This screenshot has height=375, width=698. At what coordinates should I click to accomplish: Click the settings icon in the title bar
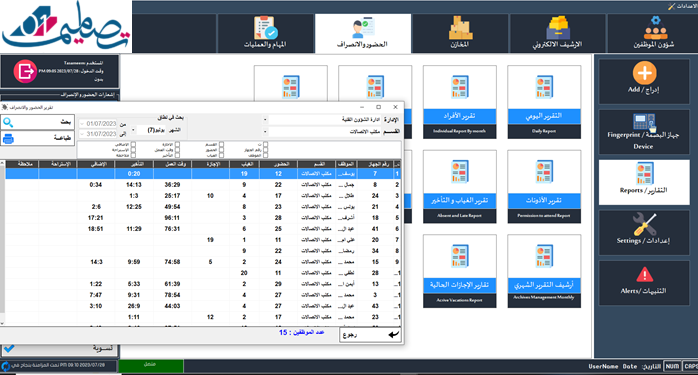672,6
